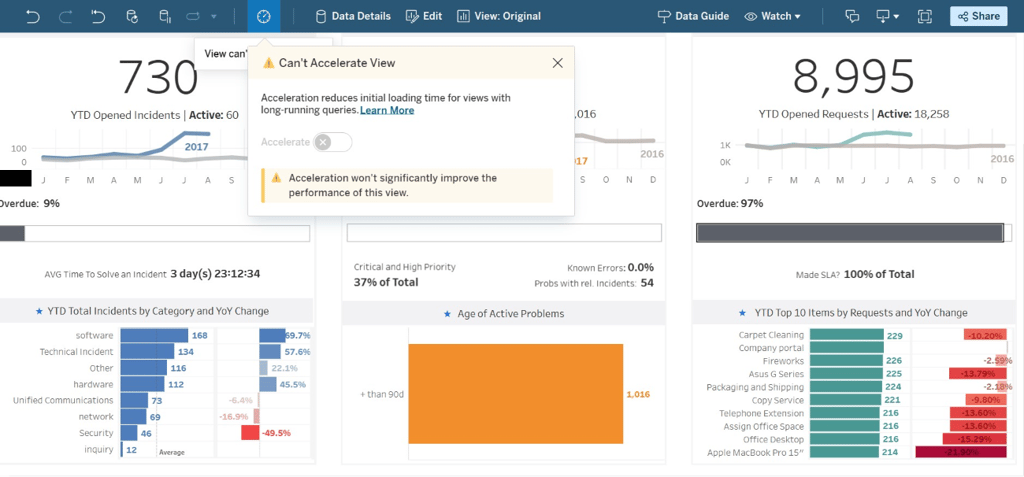
Task: Click the AVG time value 3 day(s) 23:12:34
Action: (x=215, y=274)
